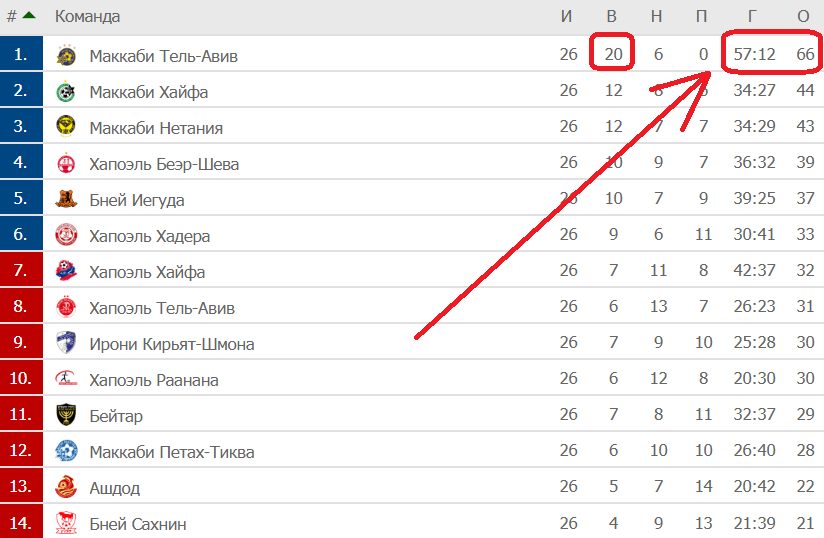This screenshot has height=538, width=824.
Task: Click the Ironi Kiryat Shmona club logo
Action: pyautogui.click(x=66, y=344)
